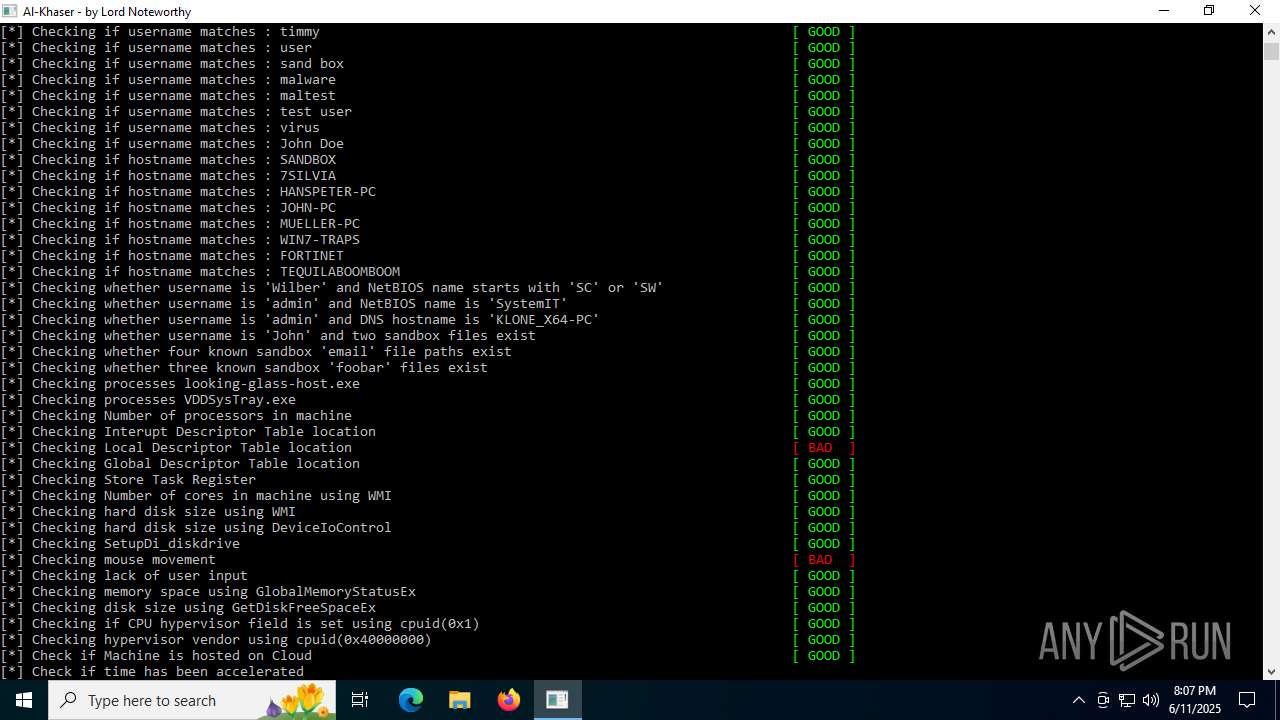The width and height of the screenshot is (1280, 720).
Task: Click 'memory space using GlobalMemoryStatusEx' line
Action: [208, 592]
